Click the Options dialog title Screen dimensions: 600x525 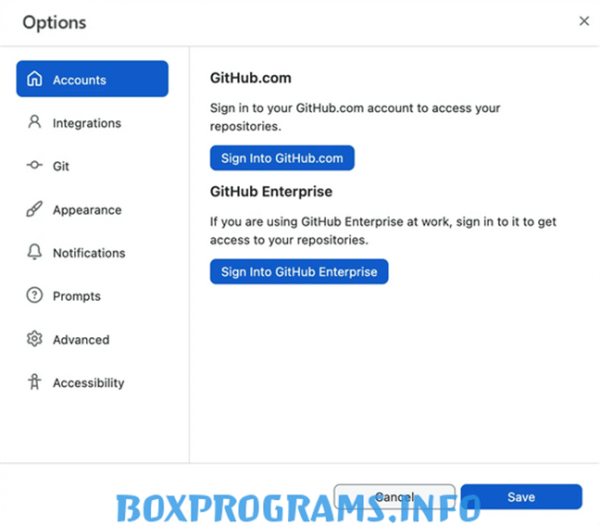click(x=54, y=23)
